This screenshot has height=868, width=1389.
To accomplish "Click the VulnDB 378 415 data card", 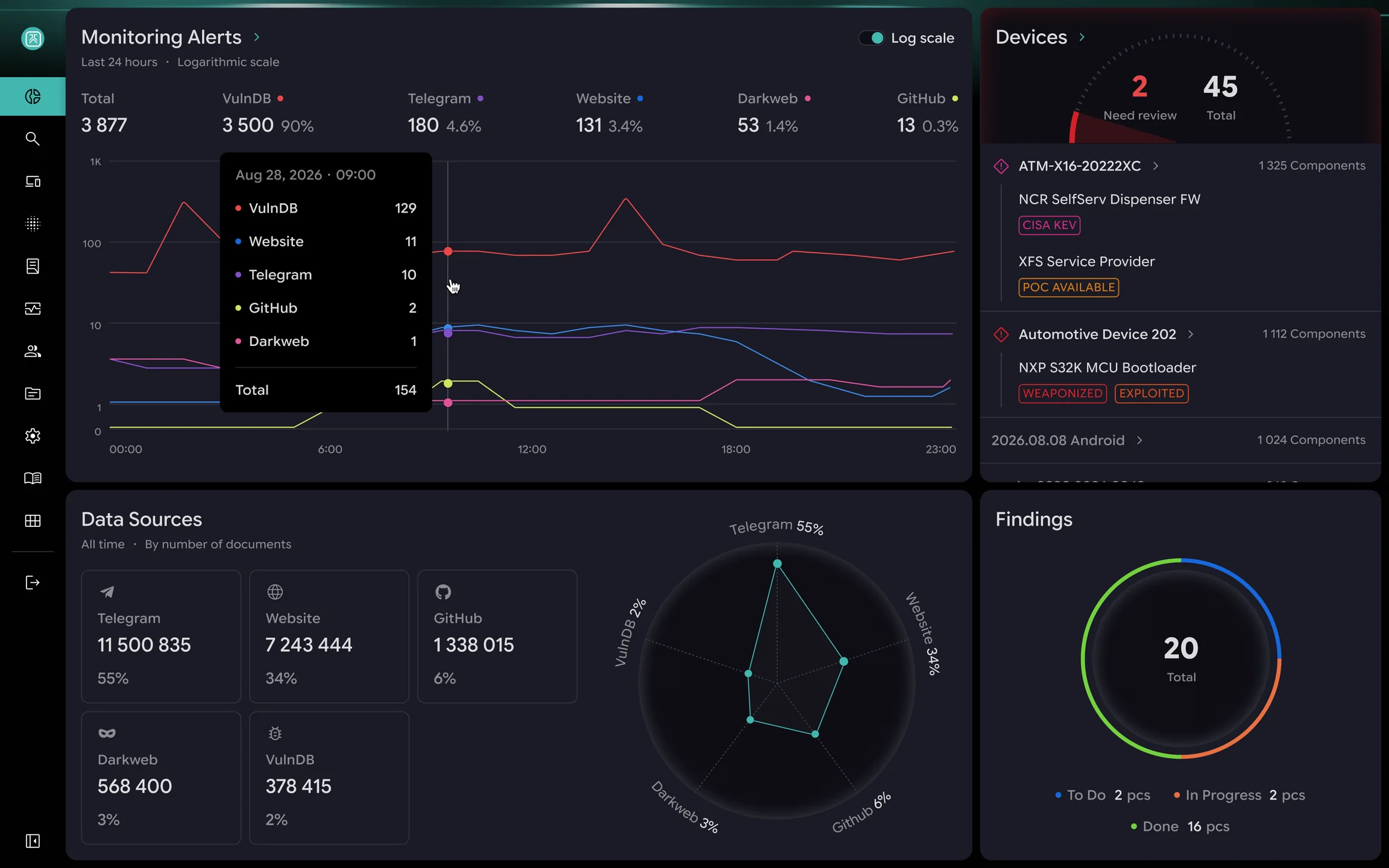I will click(329, 778).
